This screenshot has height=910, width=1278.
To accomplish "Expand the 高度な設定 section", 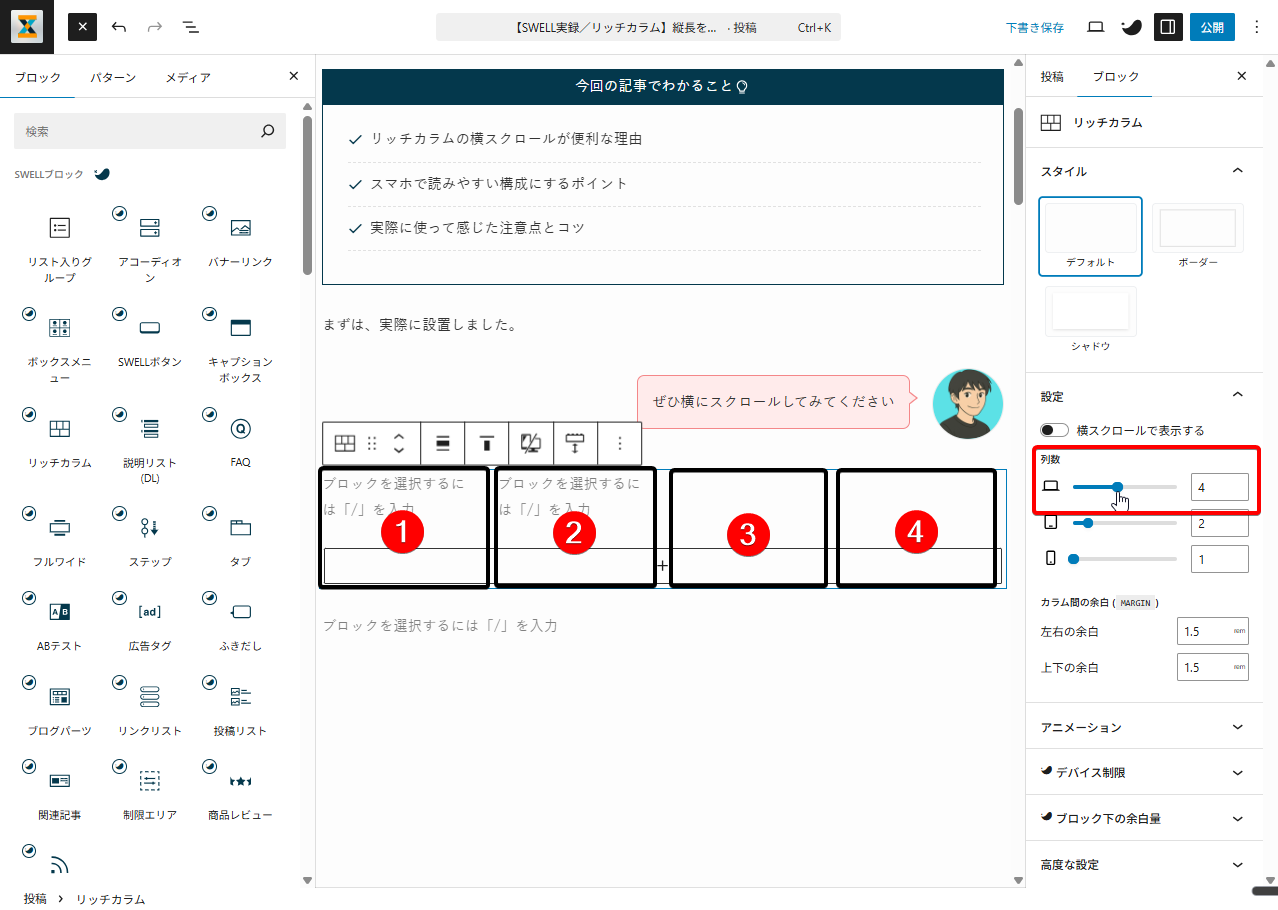I will pos(1140,864).
